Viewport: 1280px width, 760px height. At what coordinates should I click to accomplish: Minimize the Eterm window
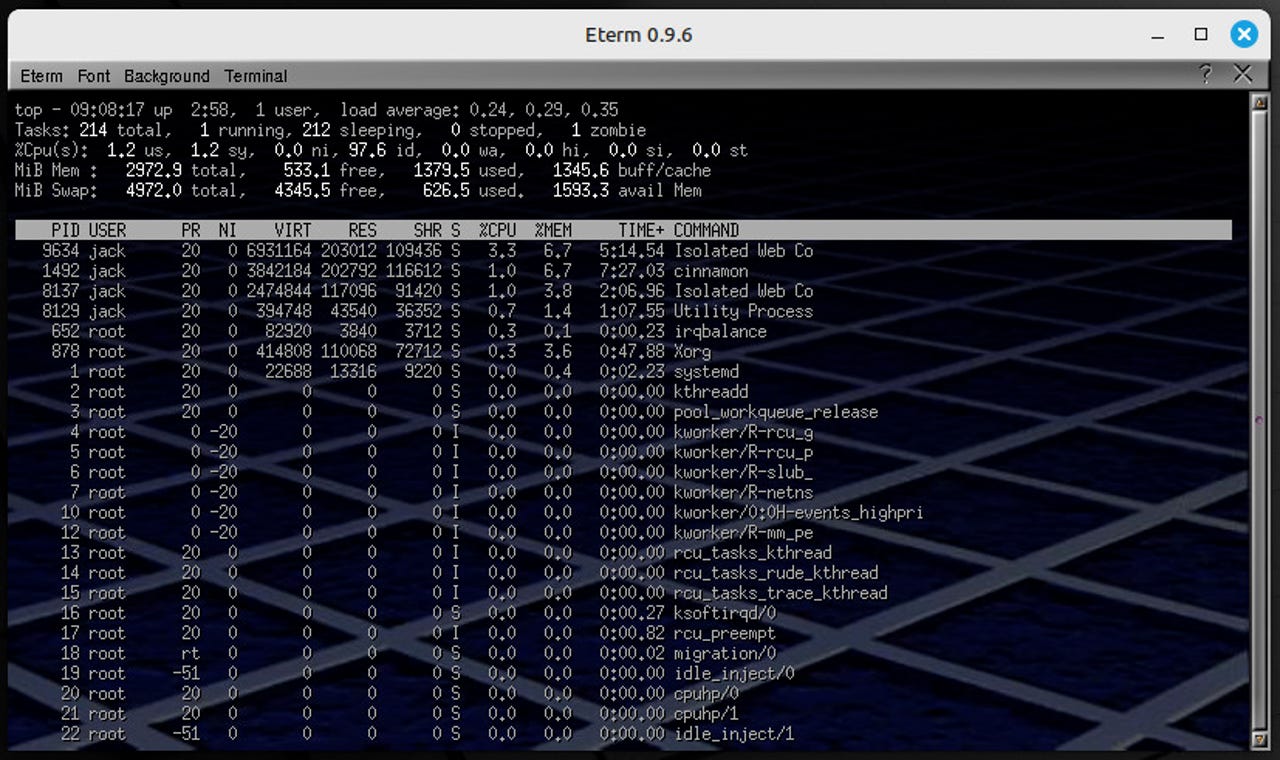point(1160,35)
